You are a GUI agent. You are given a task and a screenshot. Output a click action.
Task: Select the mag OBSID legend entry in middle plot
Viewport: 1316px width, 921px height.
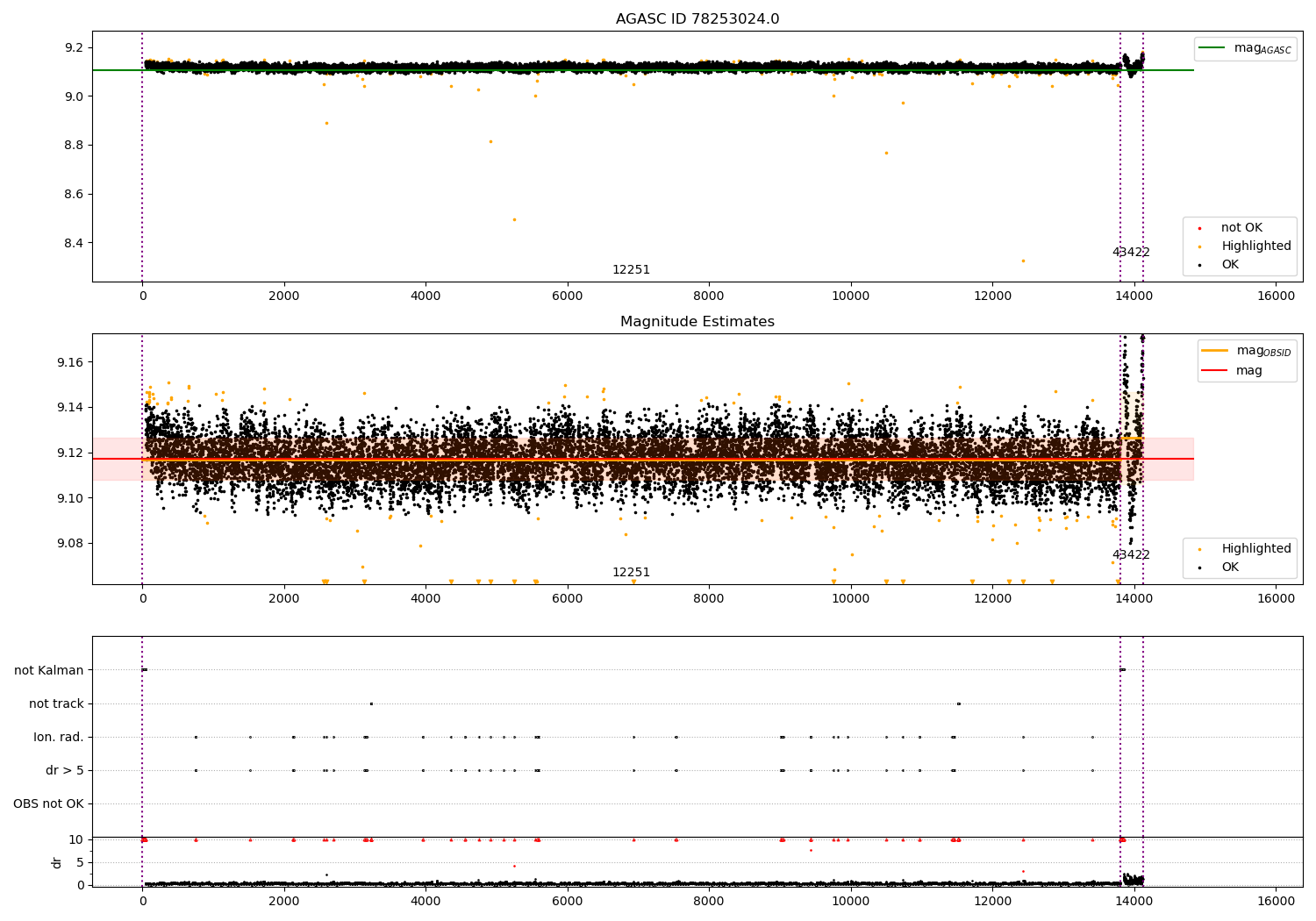tap(1248, 351)
